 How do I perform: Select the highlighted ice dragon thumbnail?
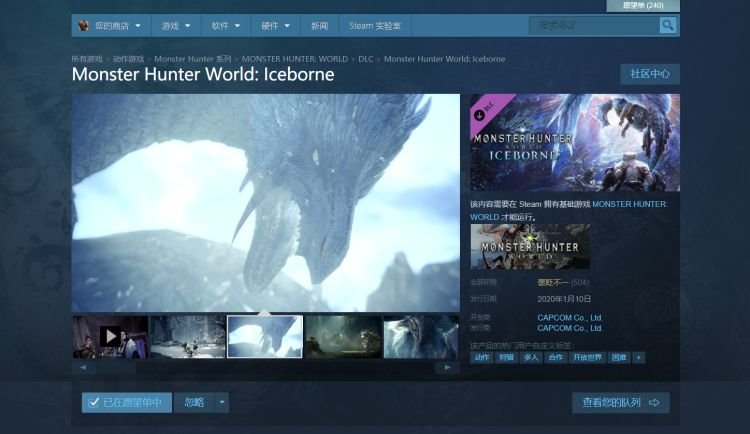point(265,336)
